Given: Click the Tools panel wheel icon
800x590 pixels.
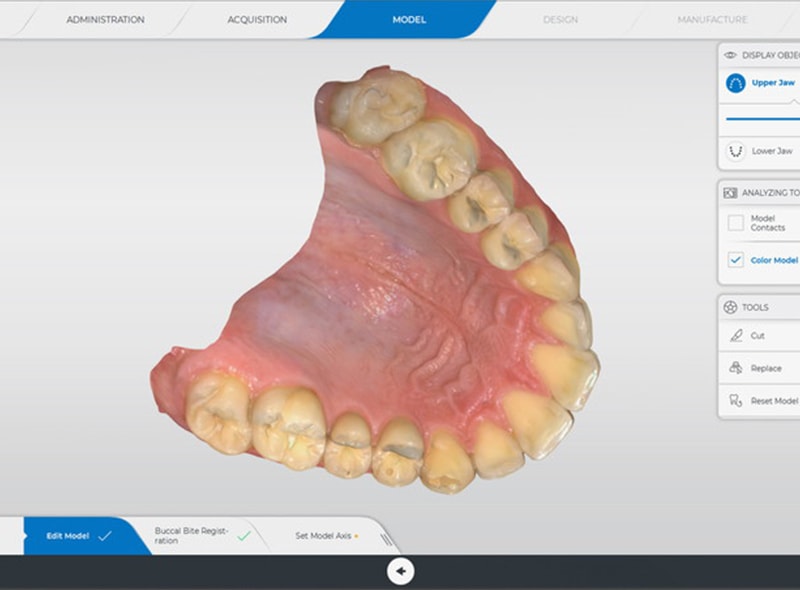Looking at the screenshot, I should tap(730, 307).
